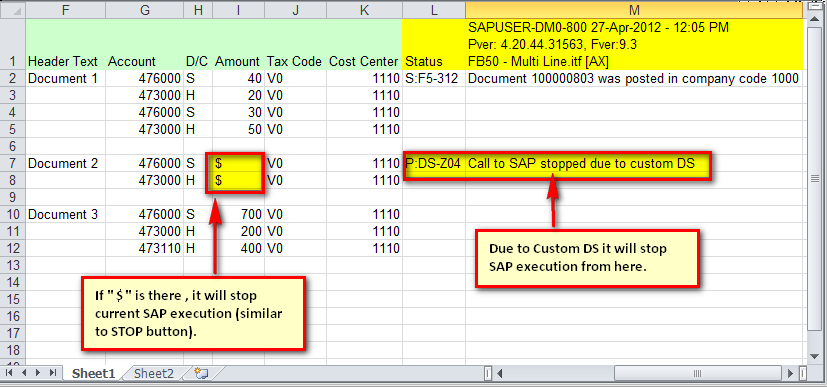
Task: Insert a new worksheet icon
Action: (201, 373)
